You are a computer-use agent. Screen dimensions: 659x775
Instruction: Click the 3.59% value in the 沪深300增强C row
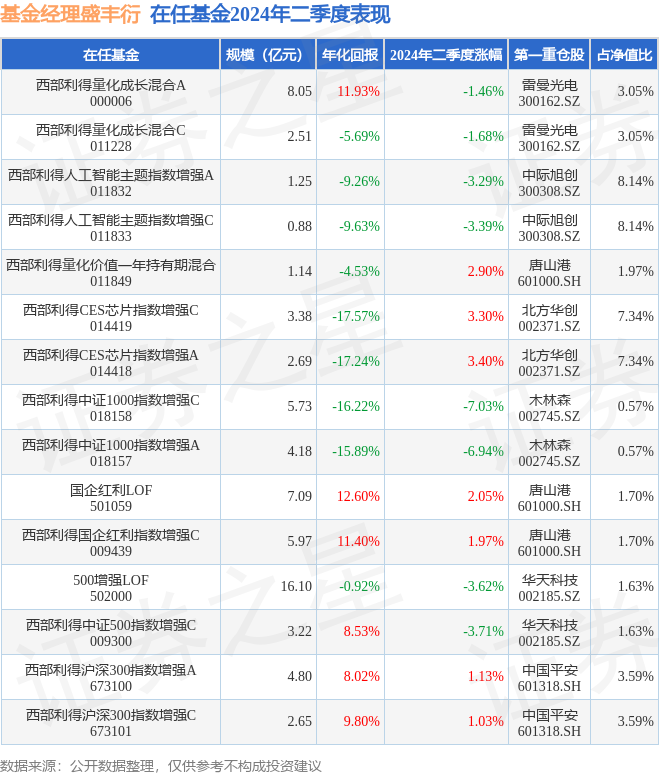click(636, 721)
